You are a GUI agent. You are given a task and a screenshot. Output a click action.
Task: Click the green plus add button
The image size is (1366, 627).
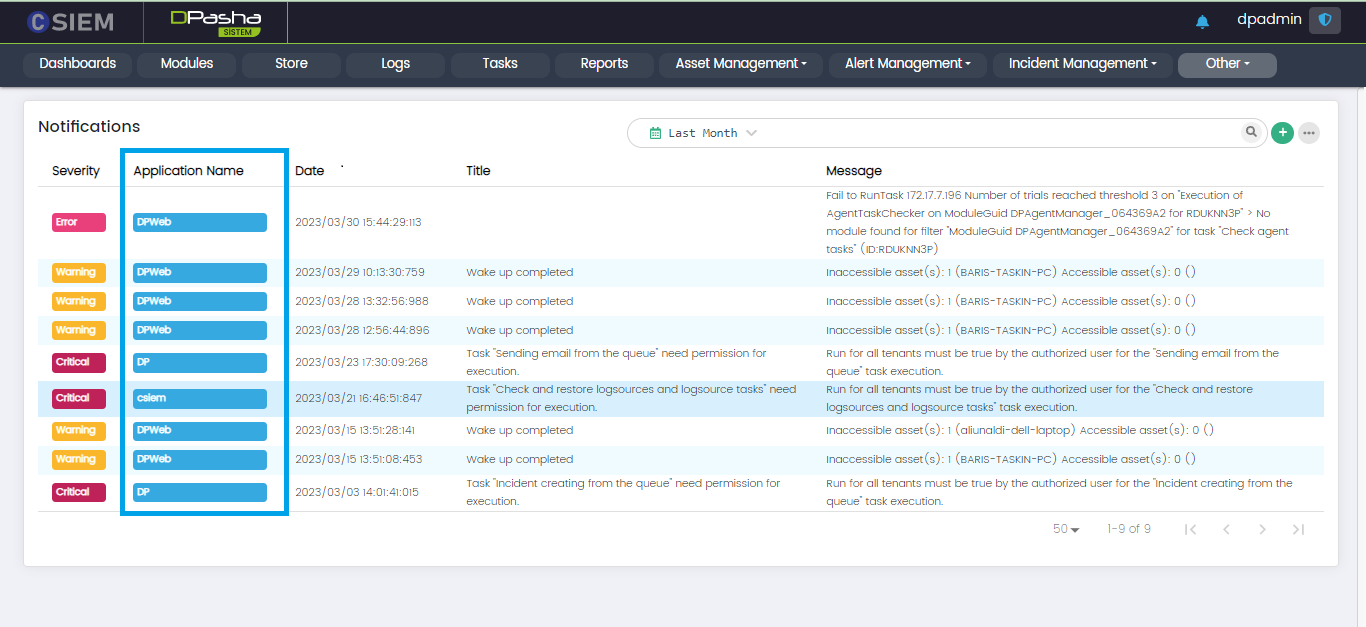click(1282, 133)
